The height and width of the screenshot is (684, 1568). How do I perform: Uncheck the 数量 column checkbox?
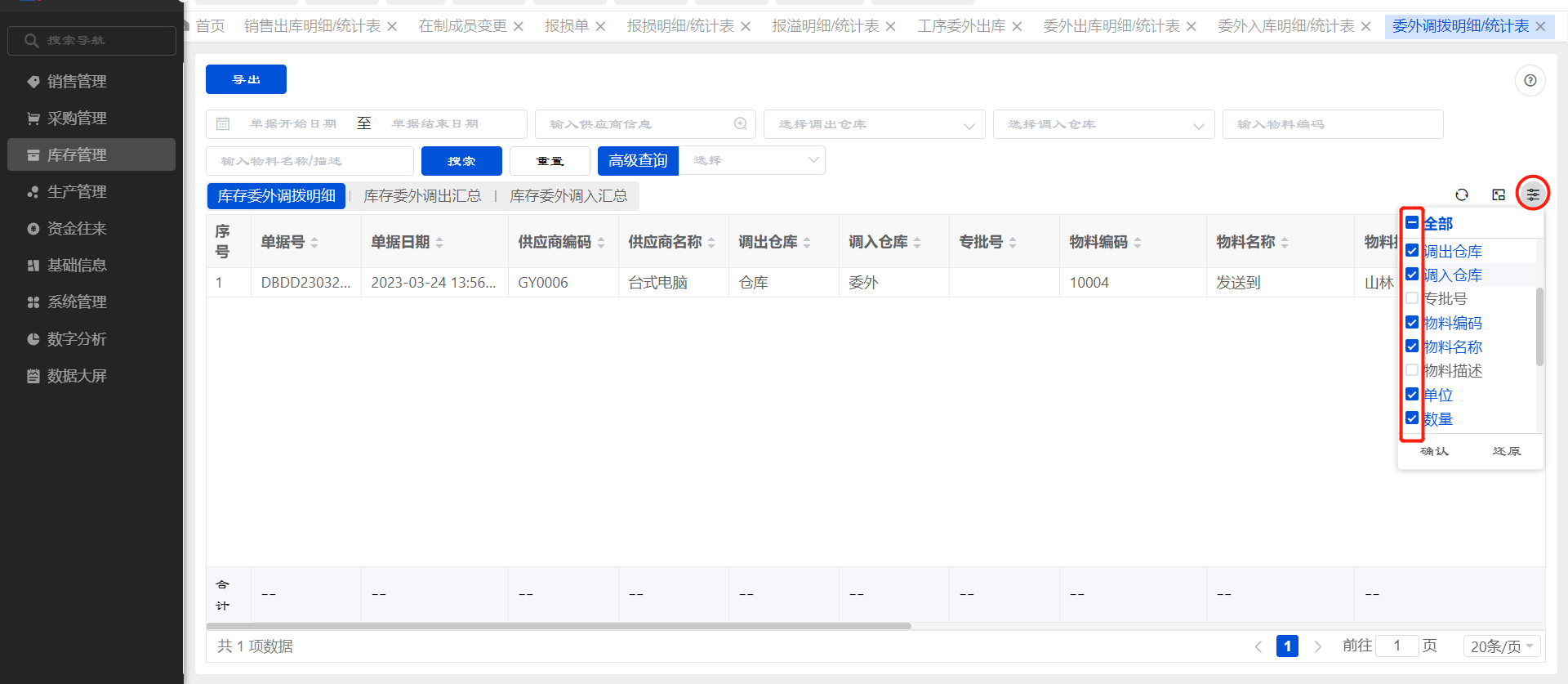[x=1412, y=418]
